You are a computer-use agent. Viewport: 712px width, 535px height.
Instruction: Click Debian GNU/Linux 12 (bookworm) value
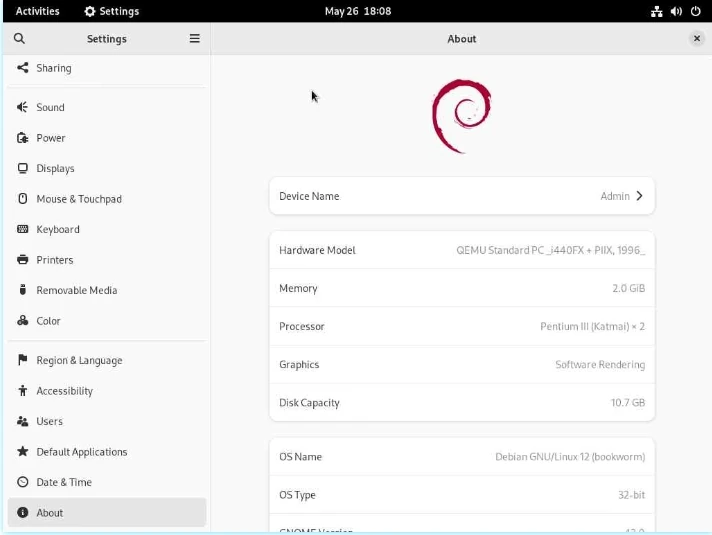pyautogui.click(x=570, y=457)
